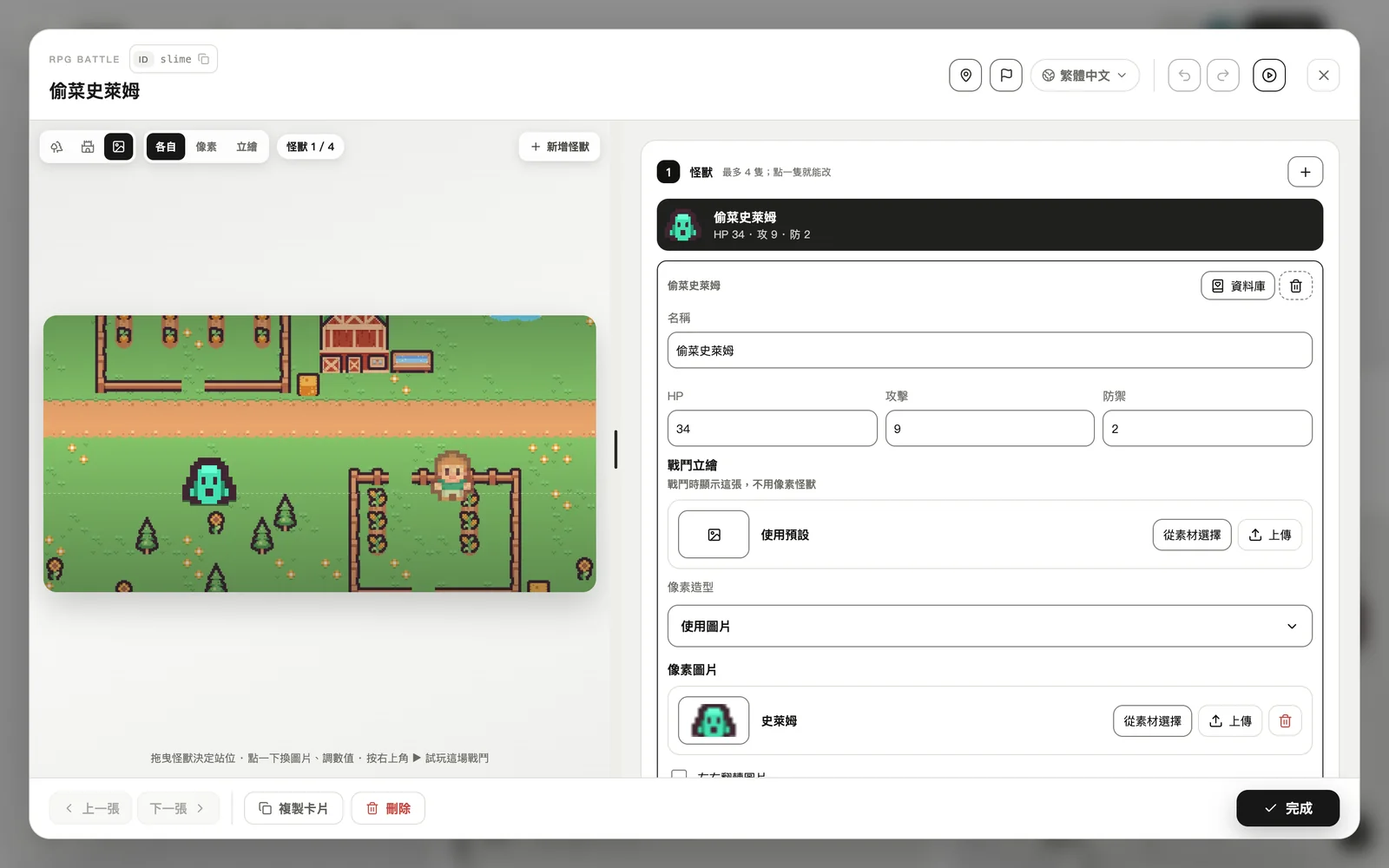Undo the last change

(x=1184, y=76)
